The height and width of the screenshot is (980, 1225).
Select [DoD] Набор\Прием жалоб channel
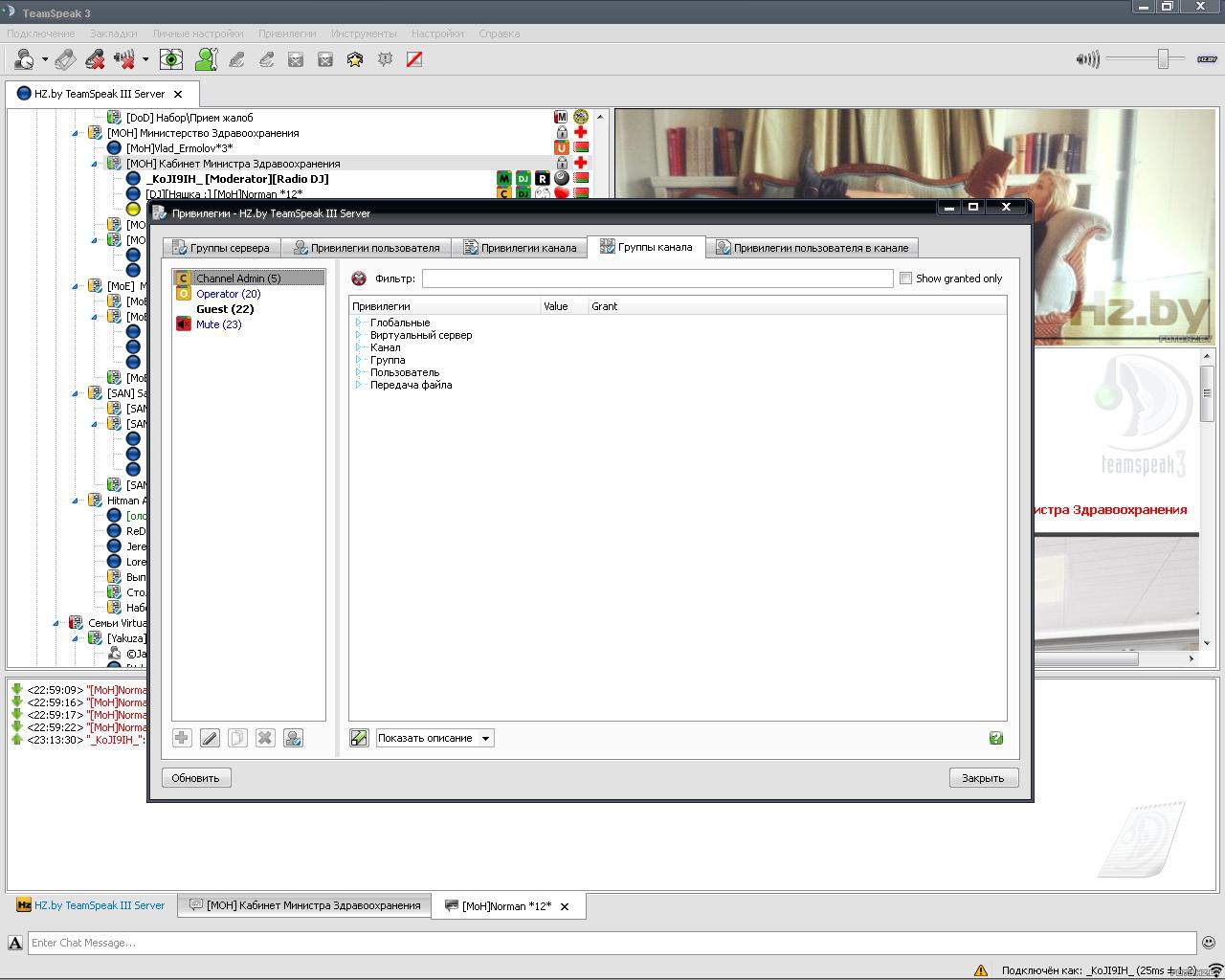(x=189, y=118)
